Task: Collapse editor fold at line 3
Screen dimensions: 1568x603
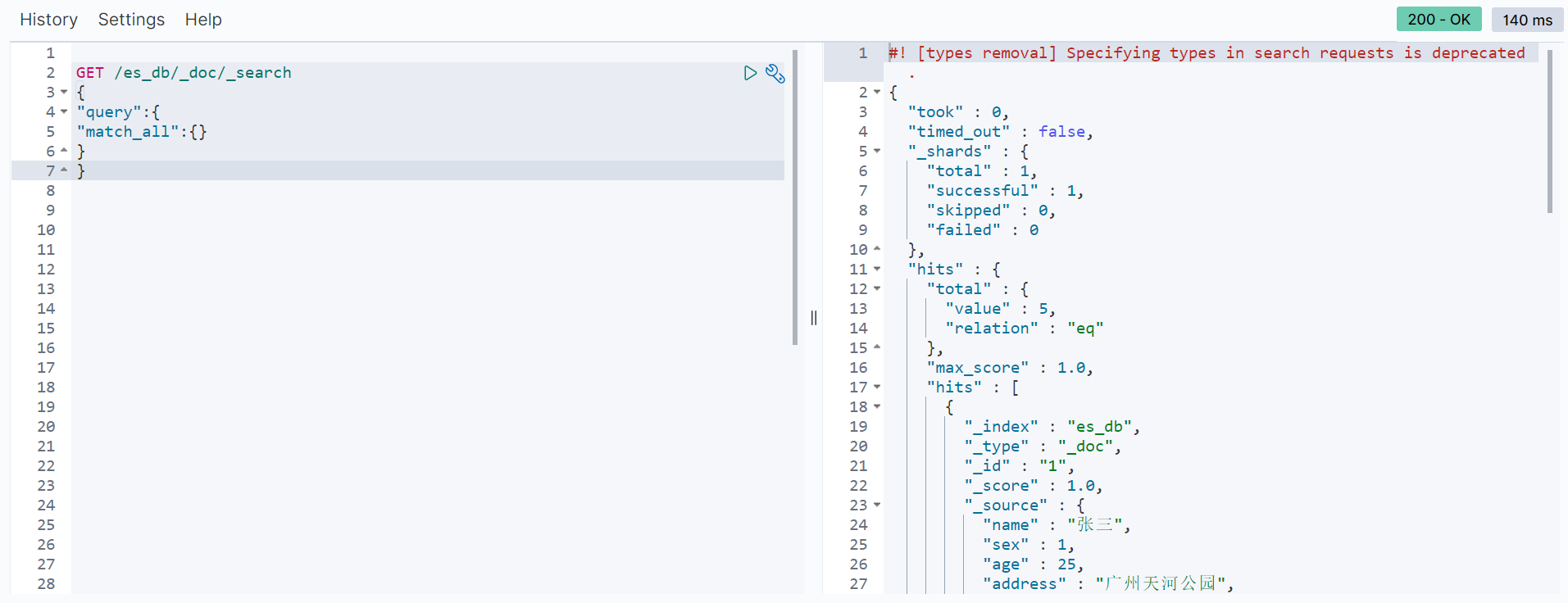Action: coord(64,92)
